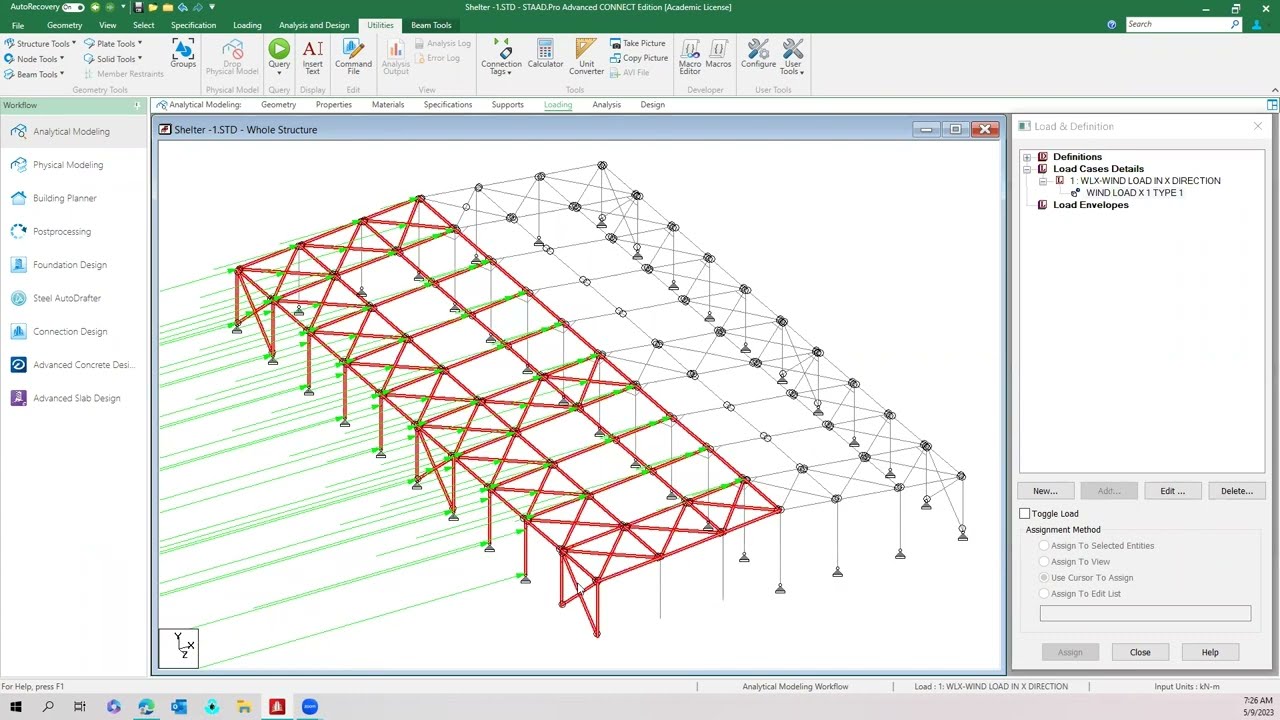The height and width of the screenshot is (720, 1280).
Task: Open Beam Tools dropdown in ribbon
Action: [35, 74]
